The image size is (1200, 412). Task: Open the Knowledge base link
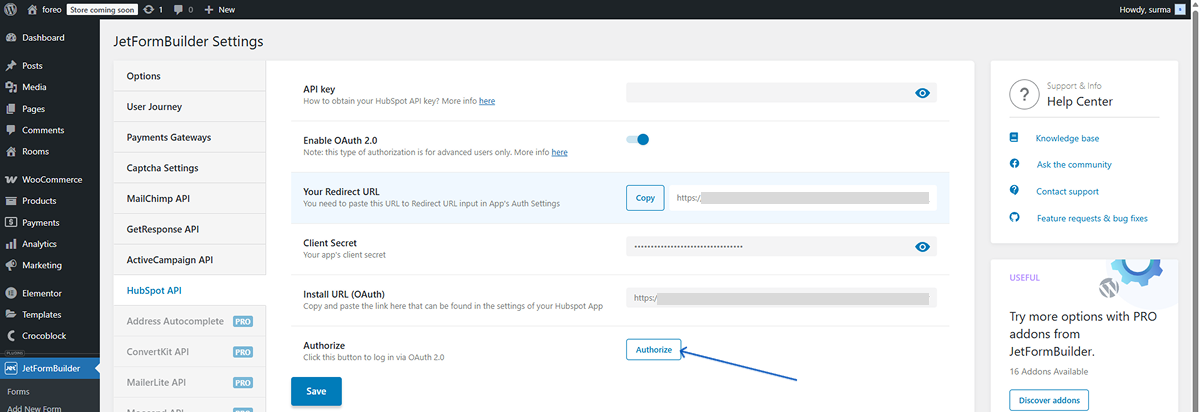coord(1067,138)
